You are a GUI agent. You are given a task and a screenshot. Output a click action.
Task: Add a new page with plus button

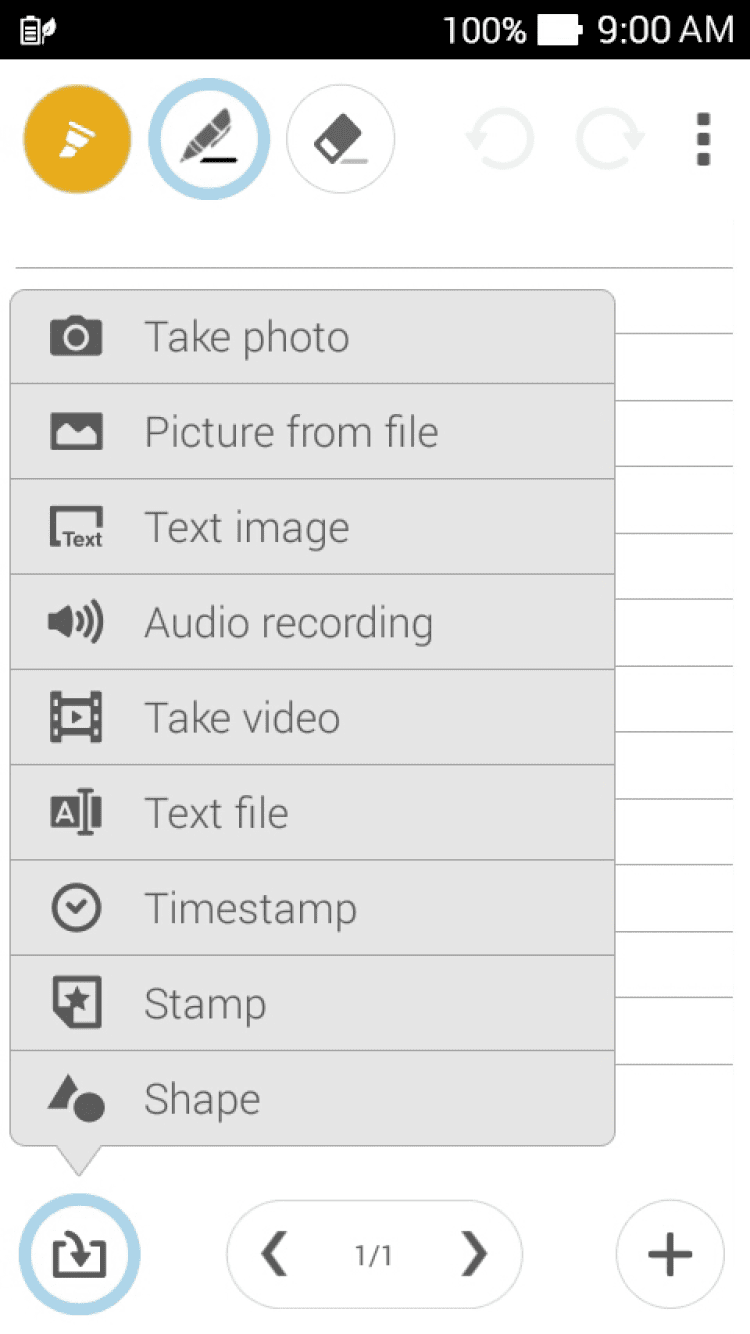[670, 1254]
